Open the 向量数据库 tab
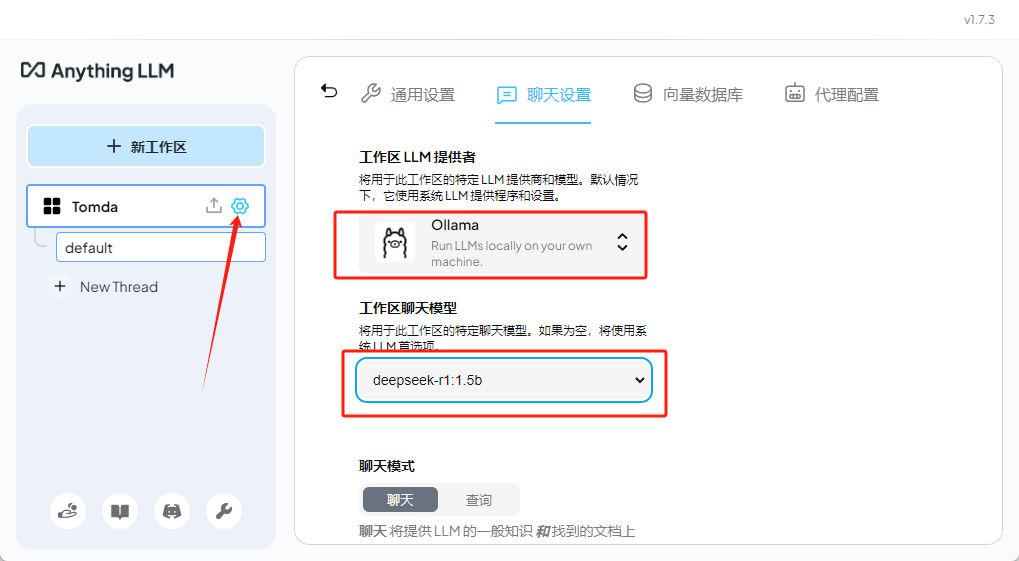The width and height of the screenshot is (1019, 561). (x=689, y=95)
